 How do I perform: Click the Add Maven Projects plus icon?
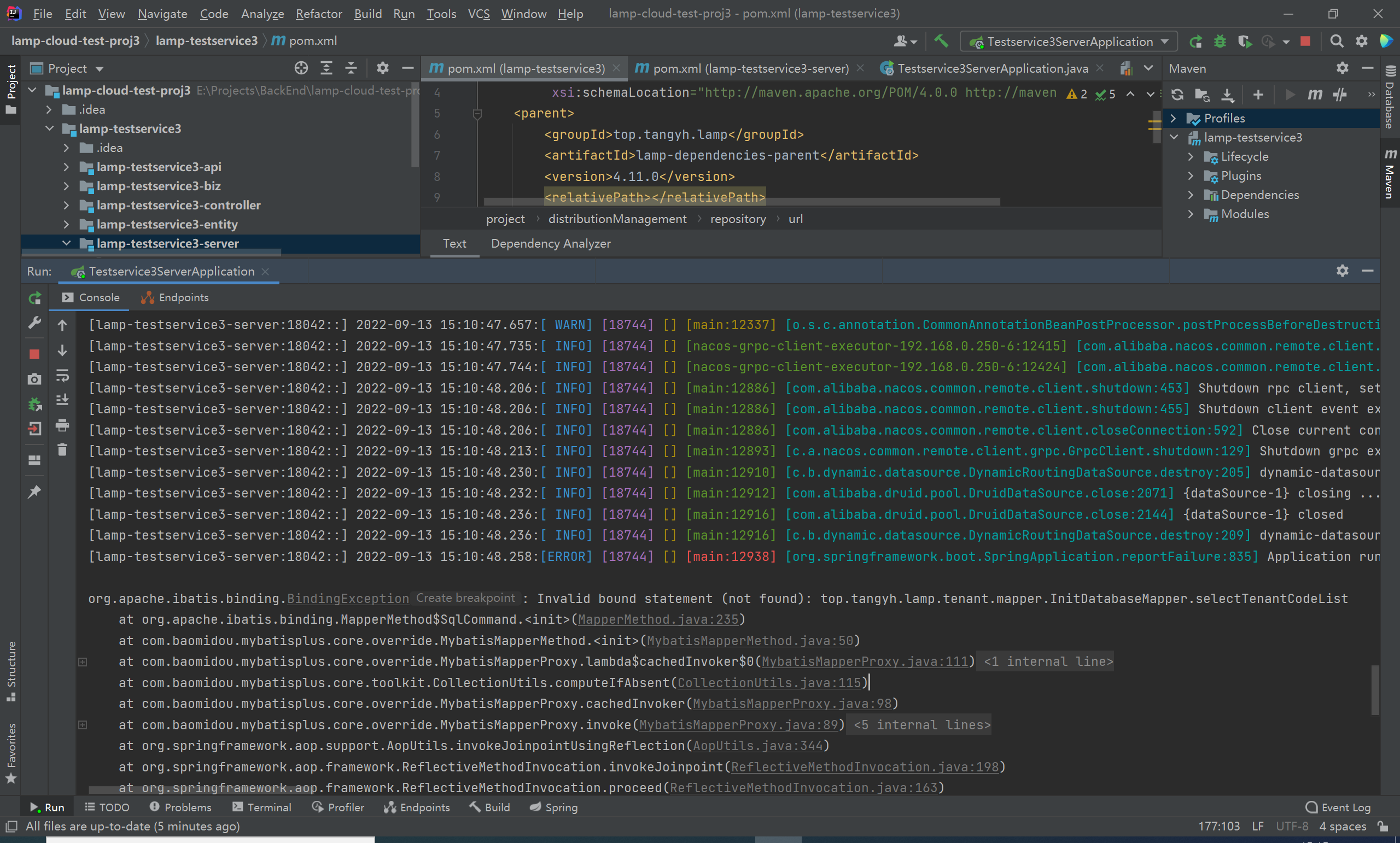coord(1258,94)
